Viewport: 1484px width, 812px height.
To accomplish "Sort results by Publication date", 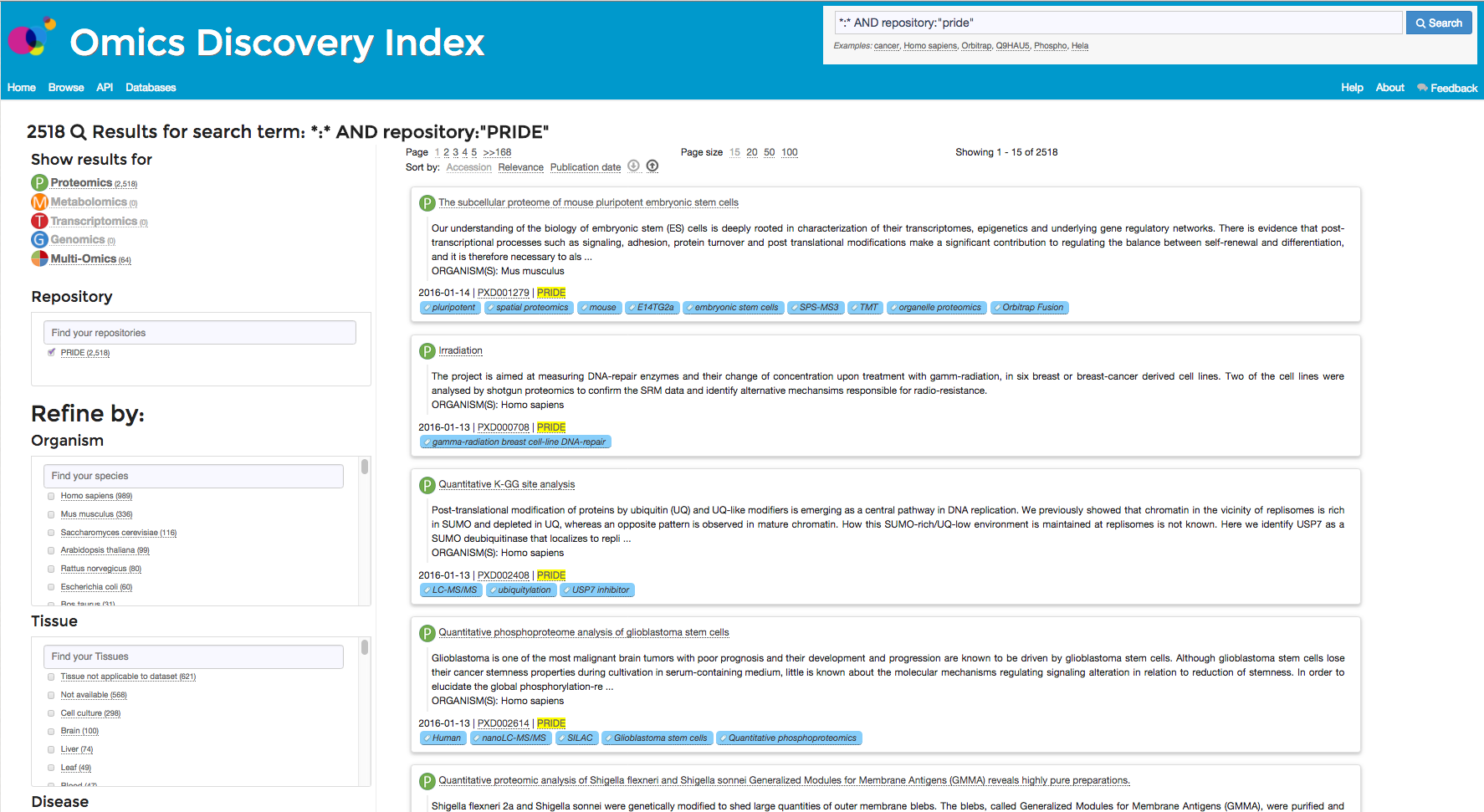I will pos(586,167).
